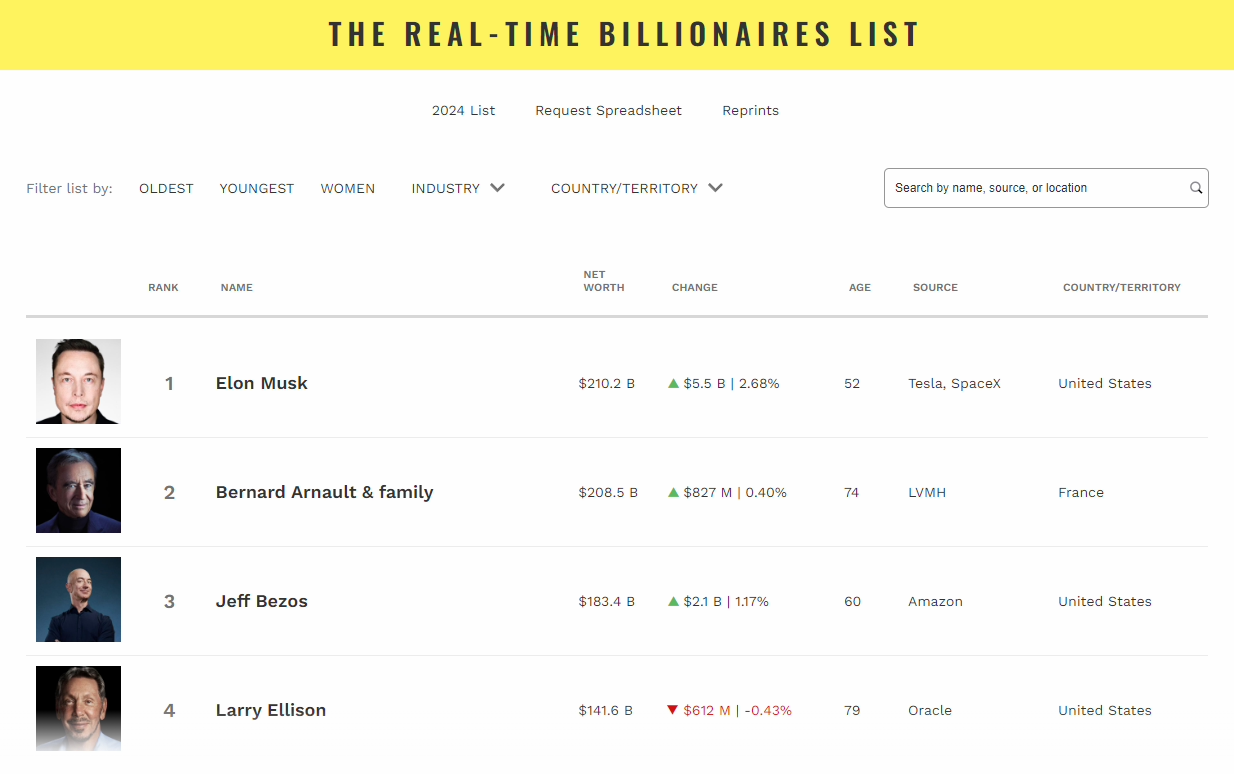Click the LVMH source link

[927, 492]
